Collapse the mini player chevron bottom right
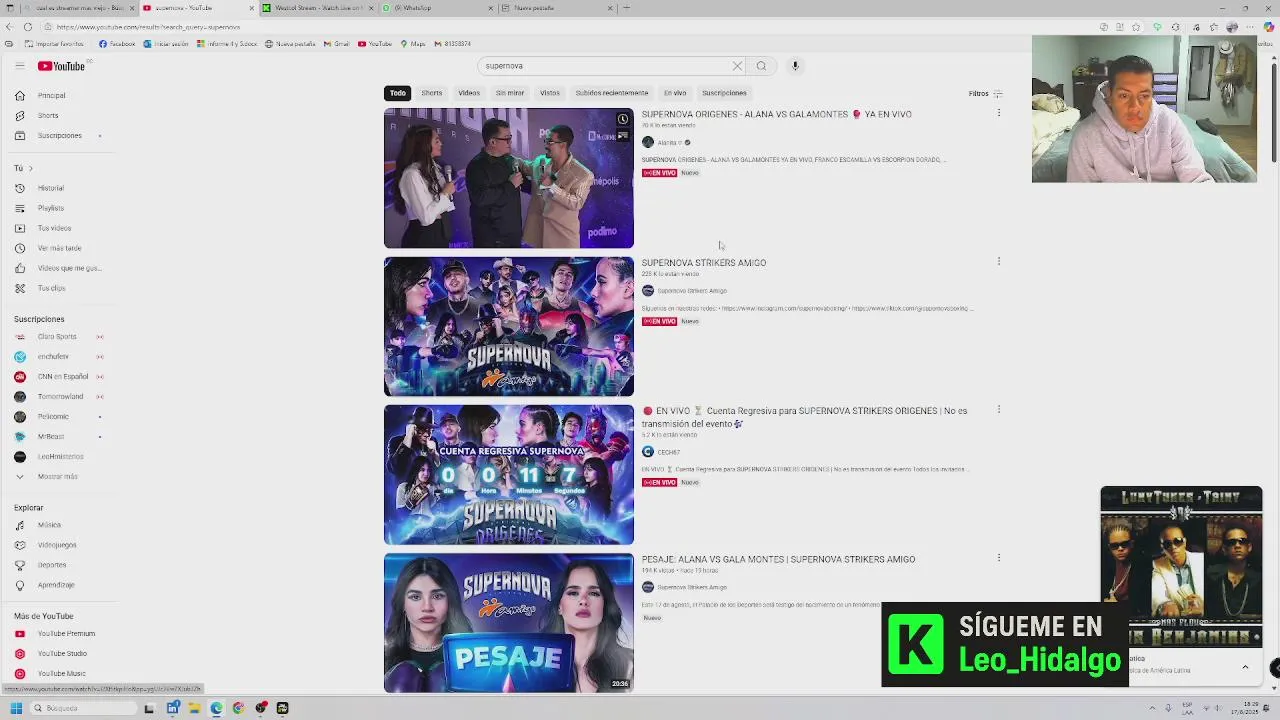The image size is (1280, 720). click(x=1245, y=667)
